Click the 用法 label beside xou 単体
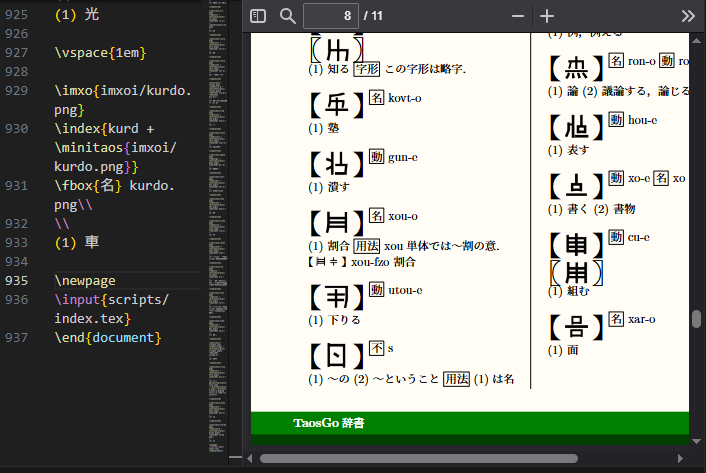The image size is (706, 473). click(367, 246)
